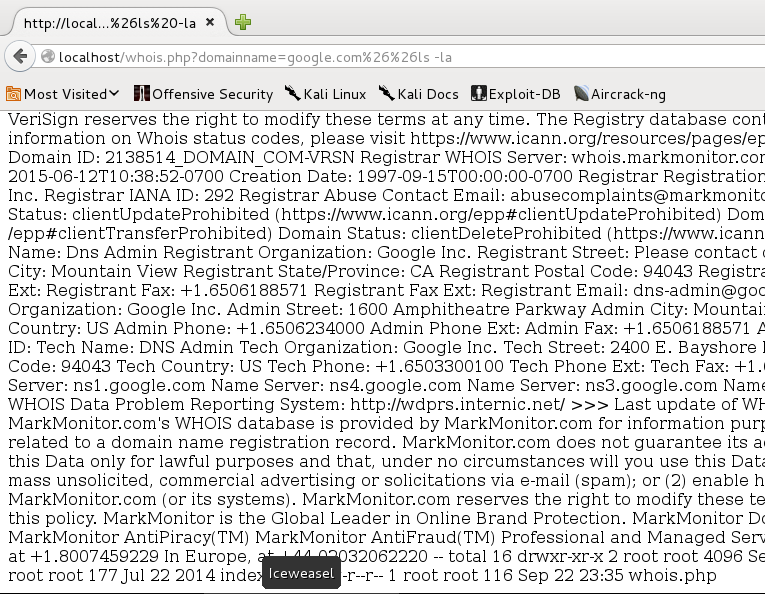Click '1600 Amphitheatre Parkway' text
765x594 pixels.
(467, 310)
